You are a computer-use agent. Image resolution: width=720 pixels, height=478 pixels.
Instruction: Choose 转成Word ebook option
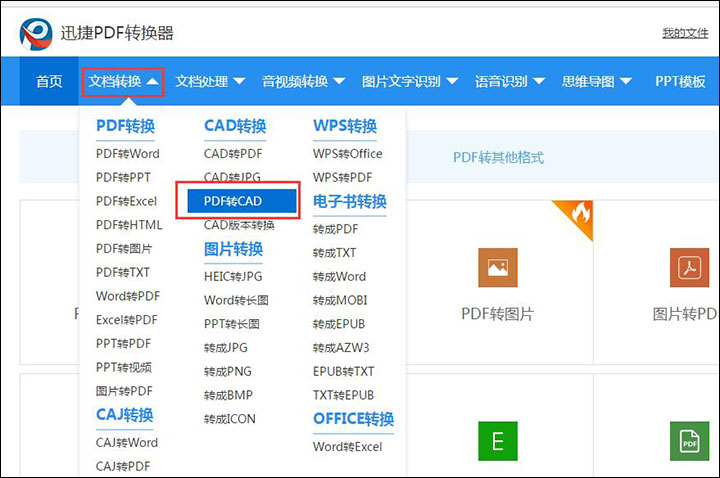pos(339,276)
